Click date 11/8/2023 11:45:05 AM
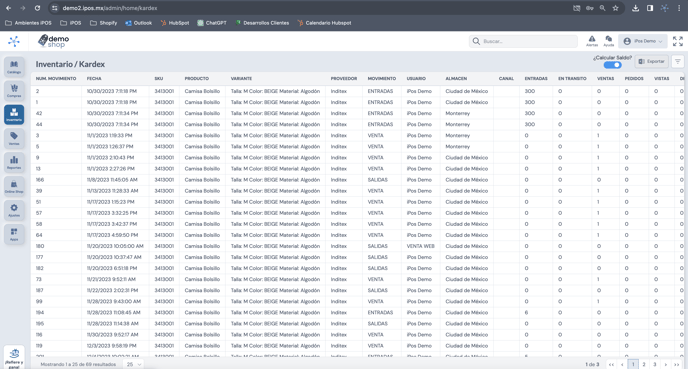688x369 pixels. [x=112, y=180]
